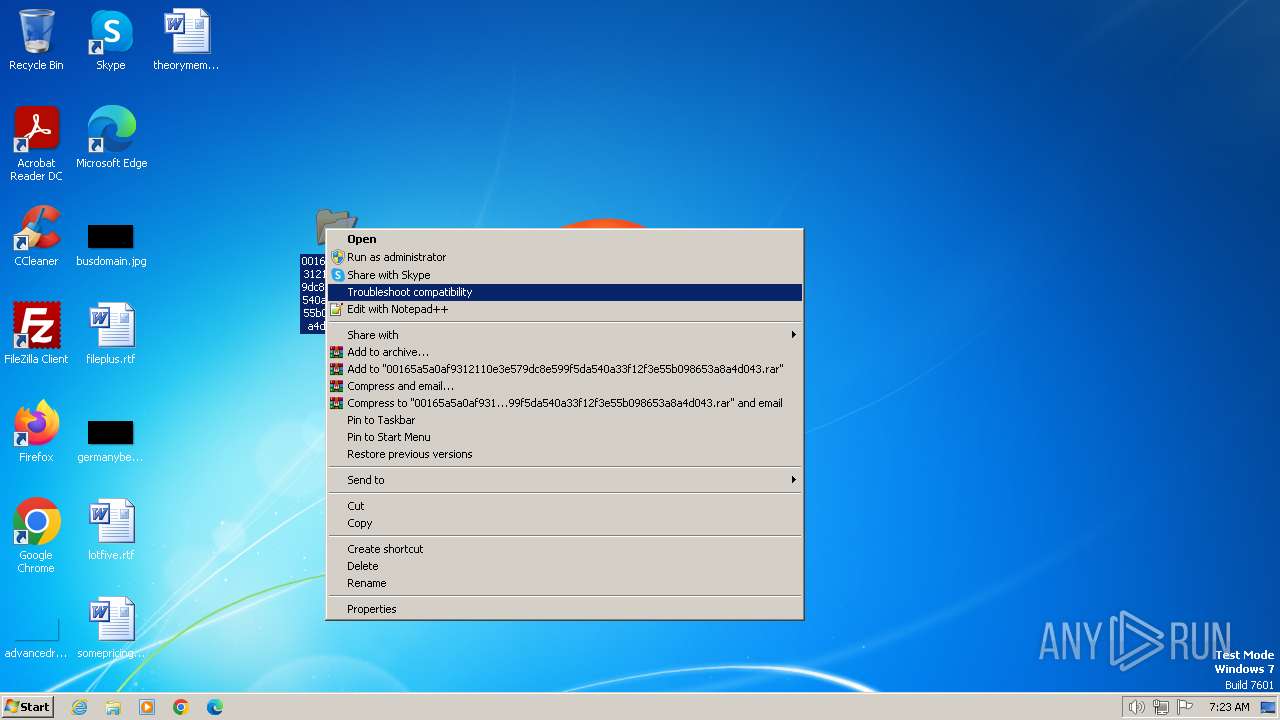Choose Copy from the context menu

click(565, 523)
